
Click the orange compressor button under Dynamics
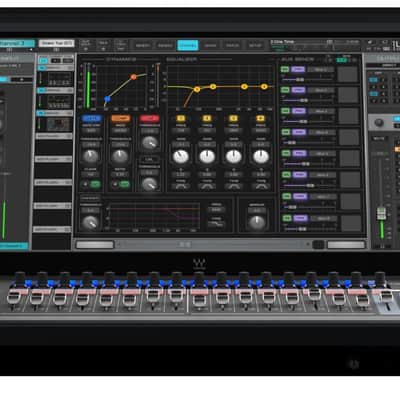[x=121, y=119]
